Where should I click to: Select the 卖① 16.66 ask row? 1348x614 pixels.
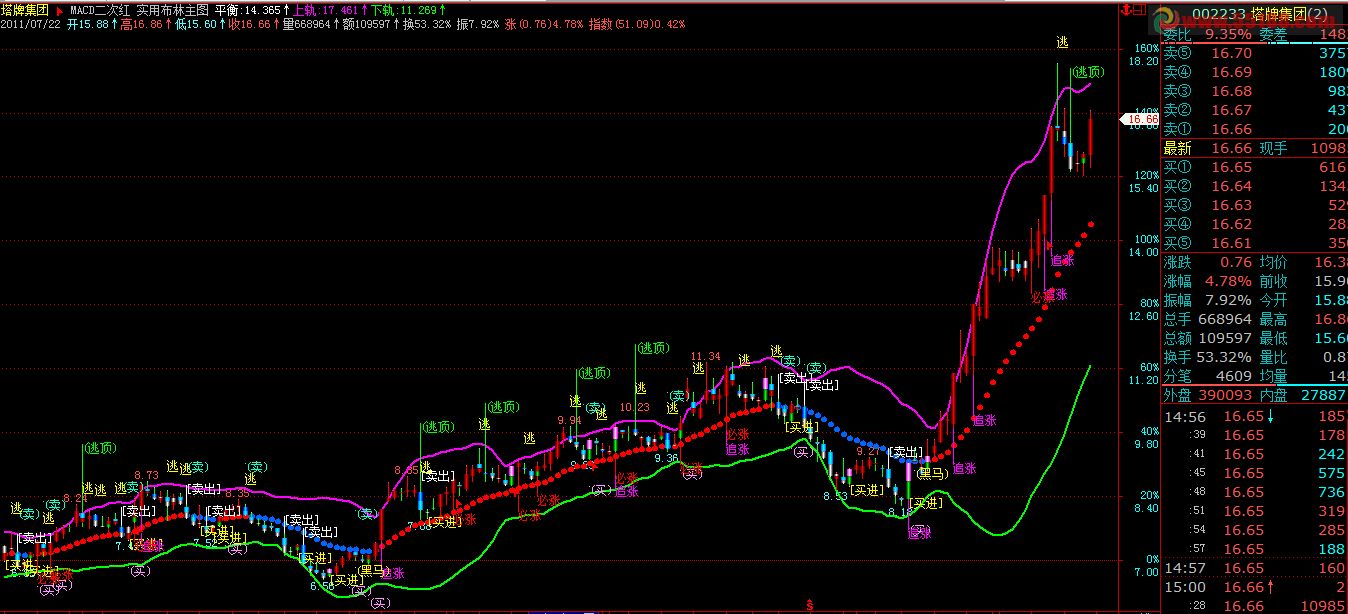1255,129
